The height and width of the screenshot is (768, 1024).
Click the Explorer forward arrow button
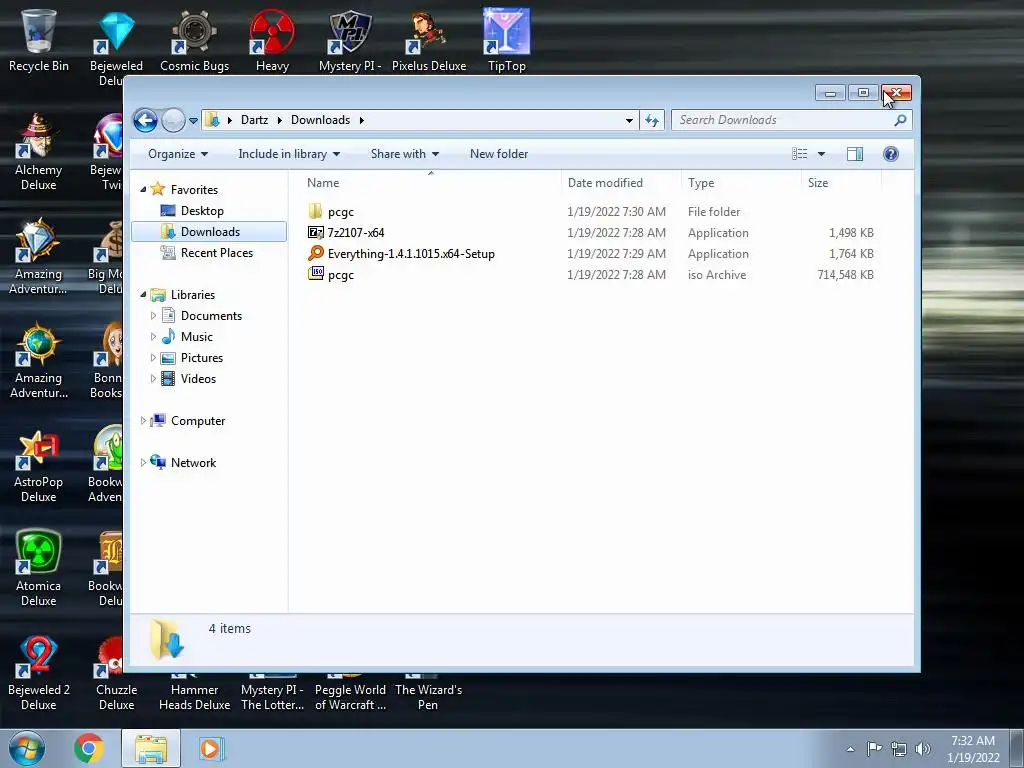click(173, 120)
